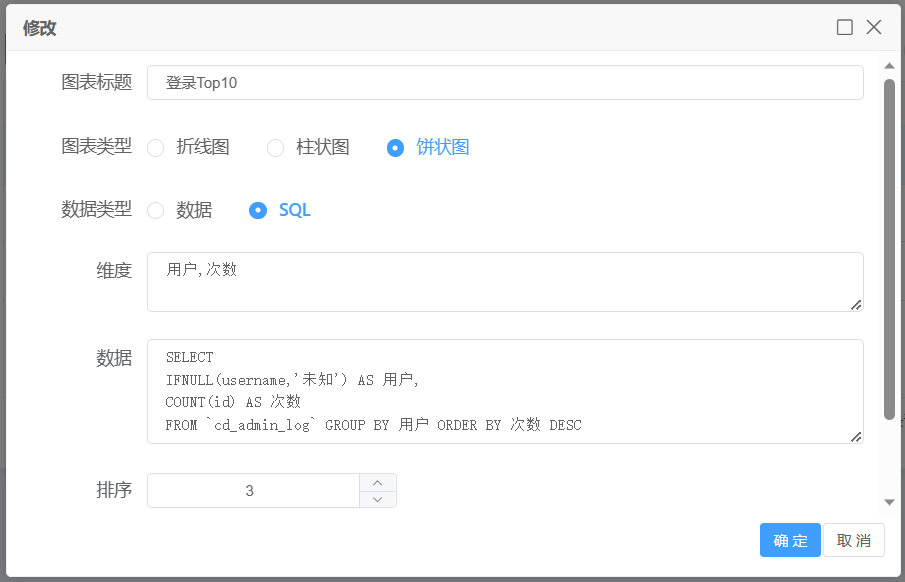
Task: Click the dialog's vertical scrollbar thumb
Action: pos(889,250)
